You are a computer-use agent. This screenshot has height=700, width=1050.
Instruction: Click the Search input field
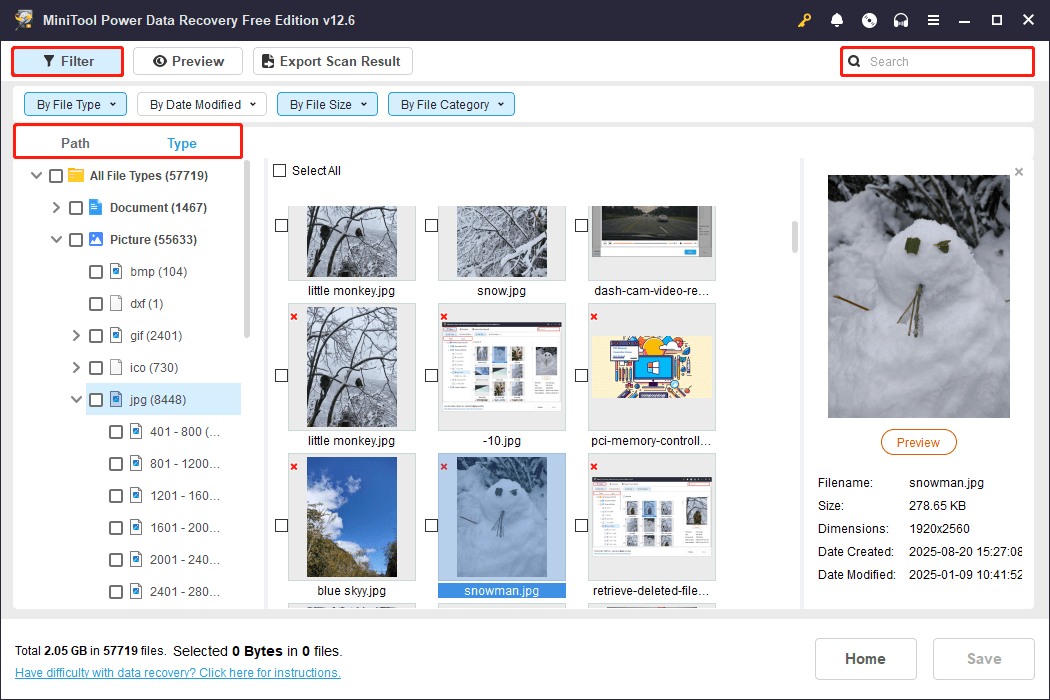[940, 61]
